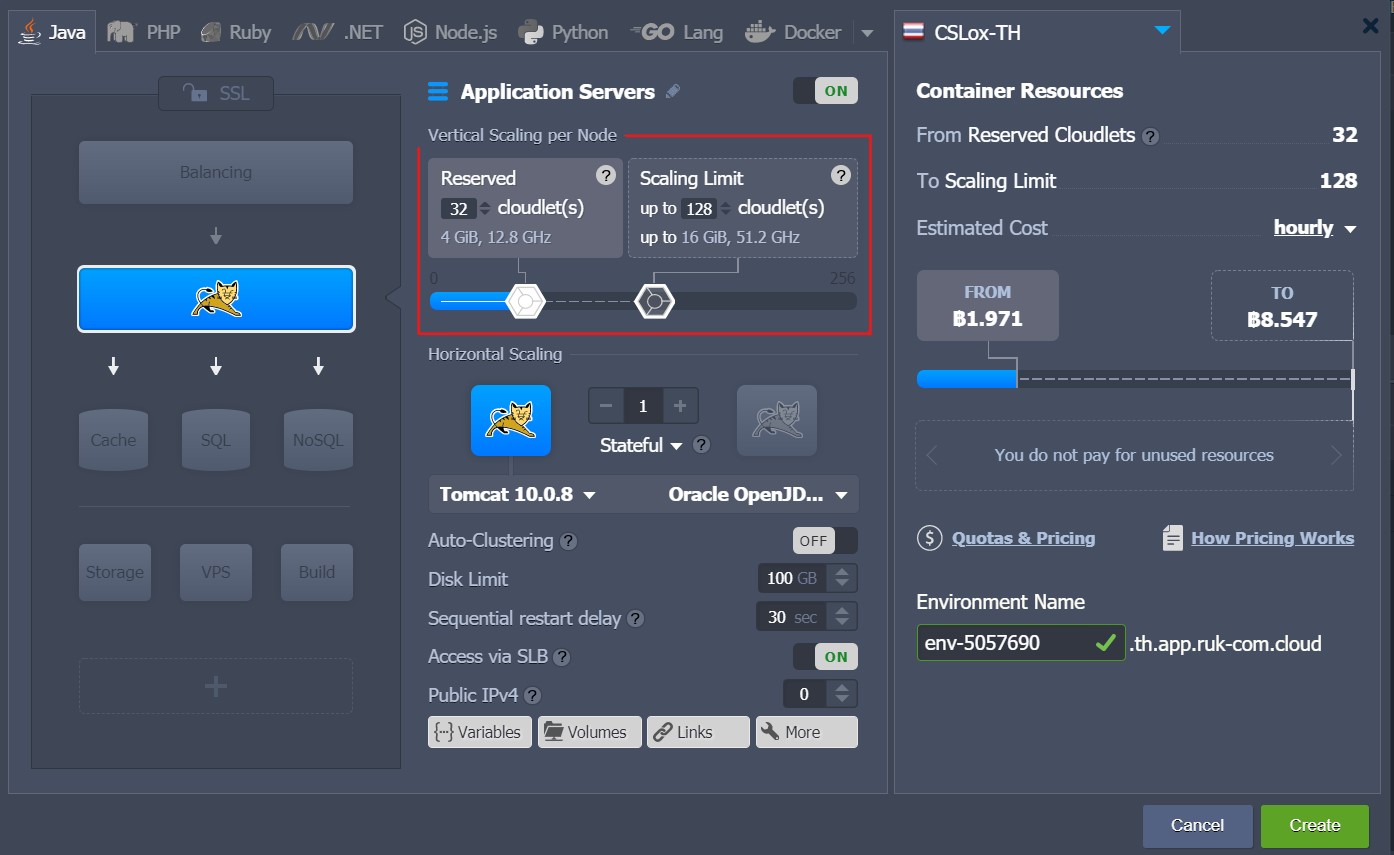Show help for Access via SLB
Image resolution: width=1394 pixels, height=855 pixels.
click(562, 657)
